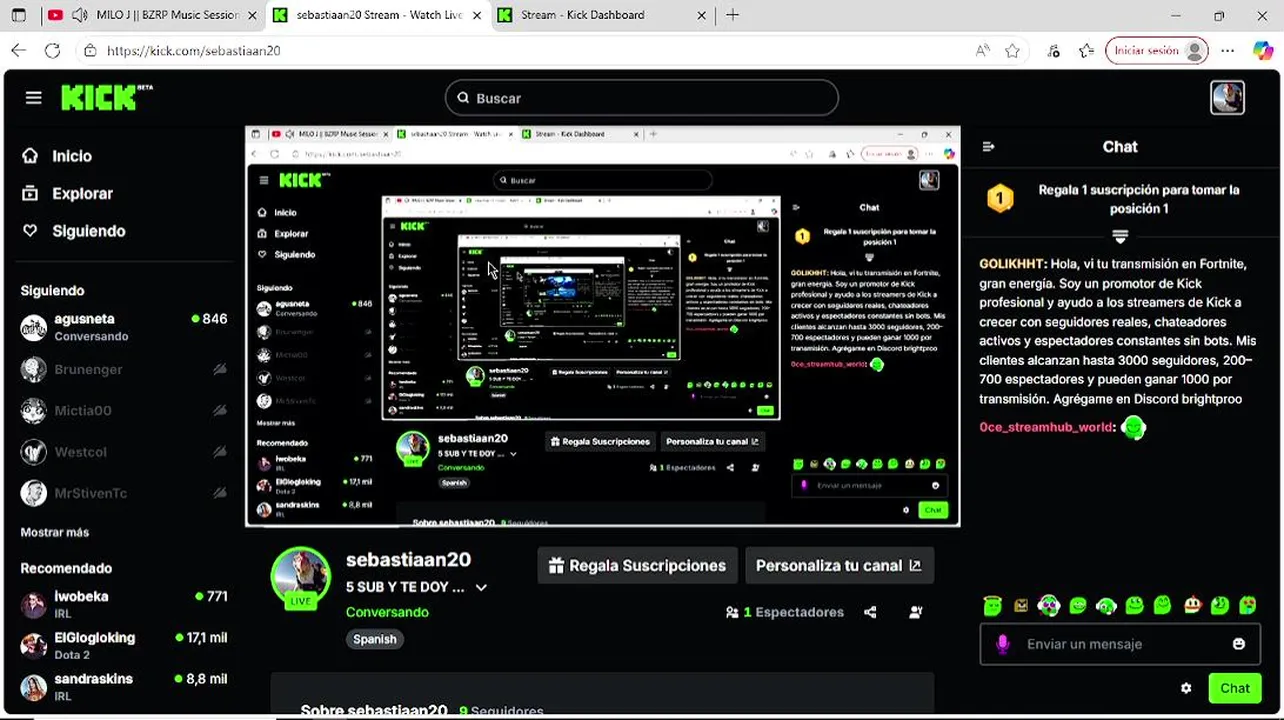
Task: Open the browser favorites list icon
Action: tap(1086, 51)
